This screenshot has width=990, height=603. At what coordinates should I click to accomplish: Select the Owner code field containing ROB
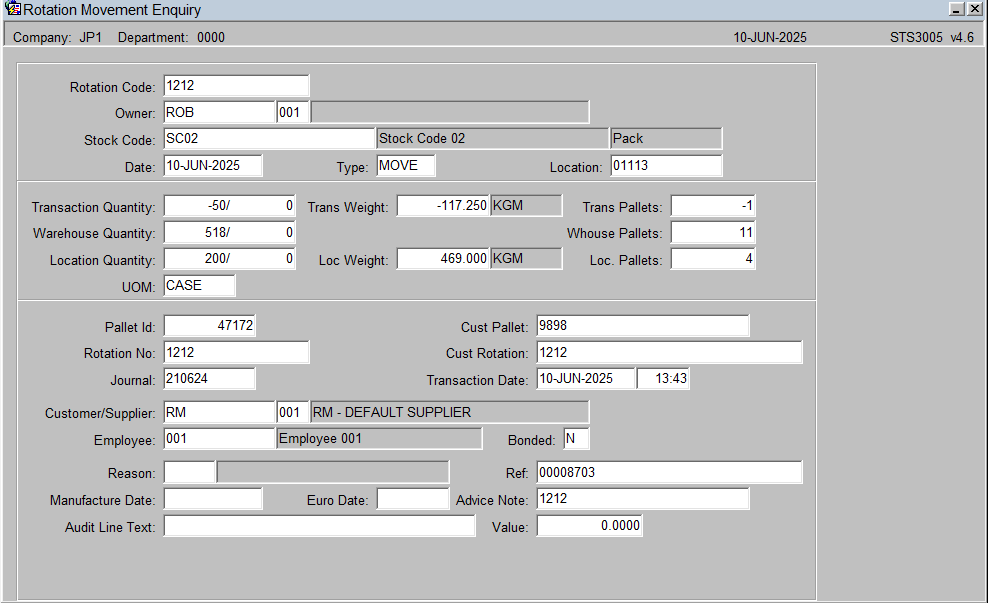pyautogui.click(x=219, y=112)
